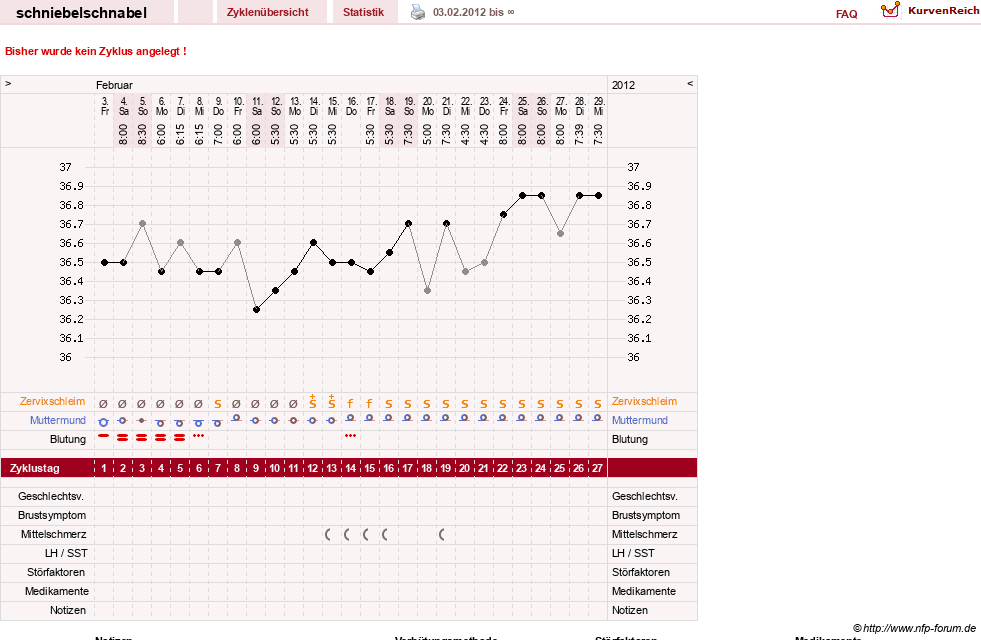
Task: Click the spotting dots on cycle day 14
Action: pos(350,435)
